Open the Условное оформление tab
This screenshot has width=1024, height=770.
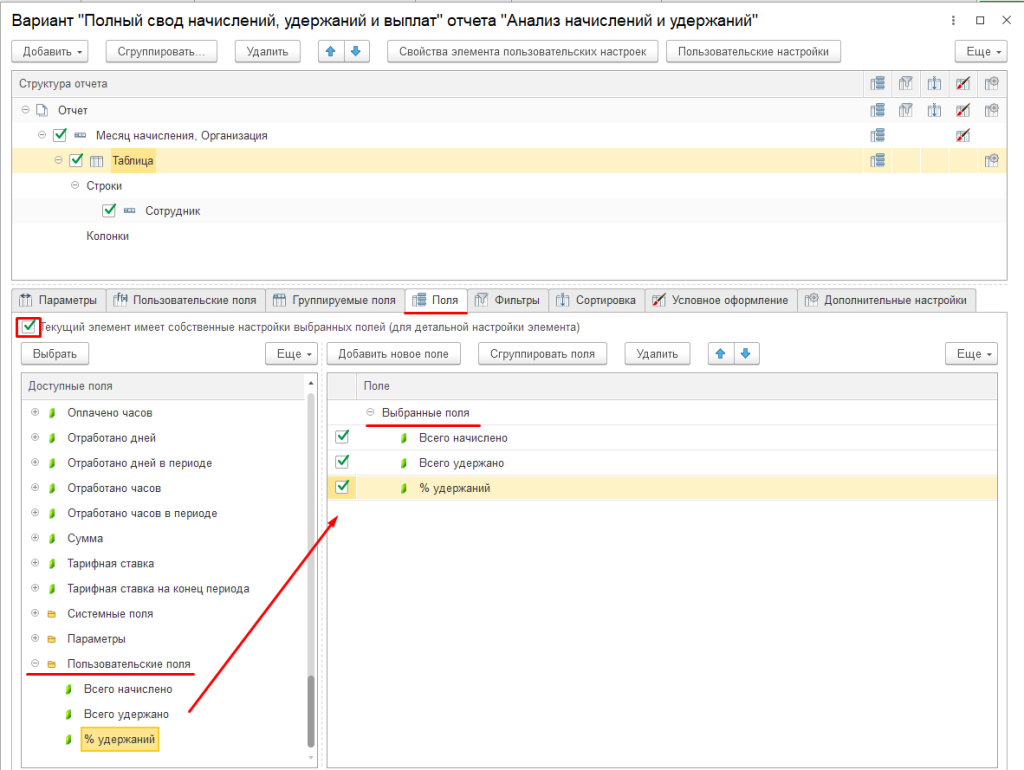[719, 300]
